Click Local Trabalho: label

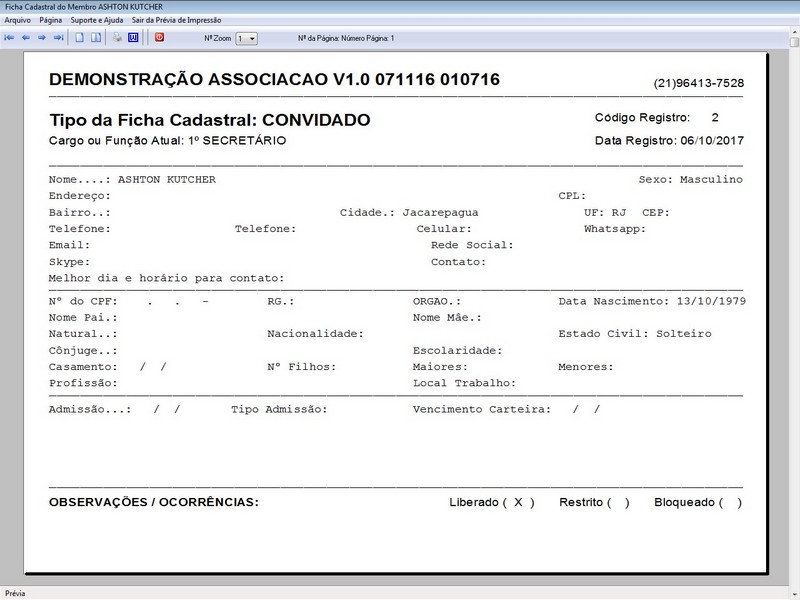point(464,384)
